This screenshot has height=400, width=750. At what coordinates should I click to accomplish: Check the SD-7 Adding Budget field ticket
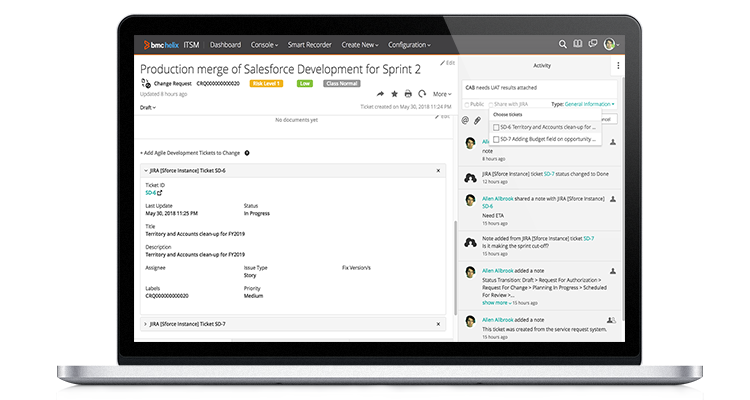497,139
